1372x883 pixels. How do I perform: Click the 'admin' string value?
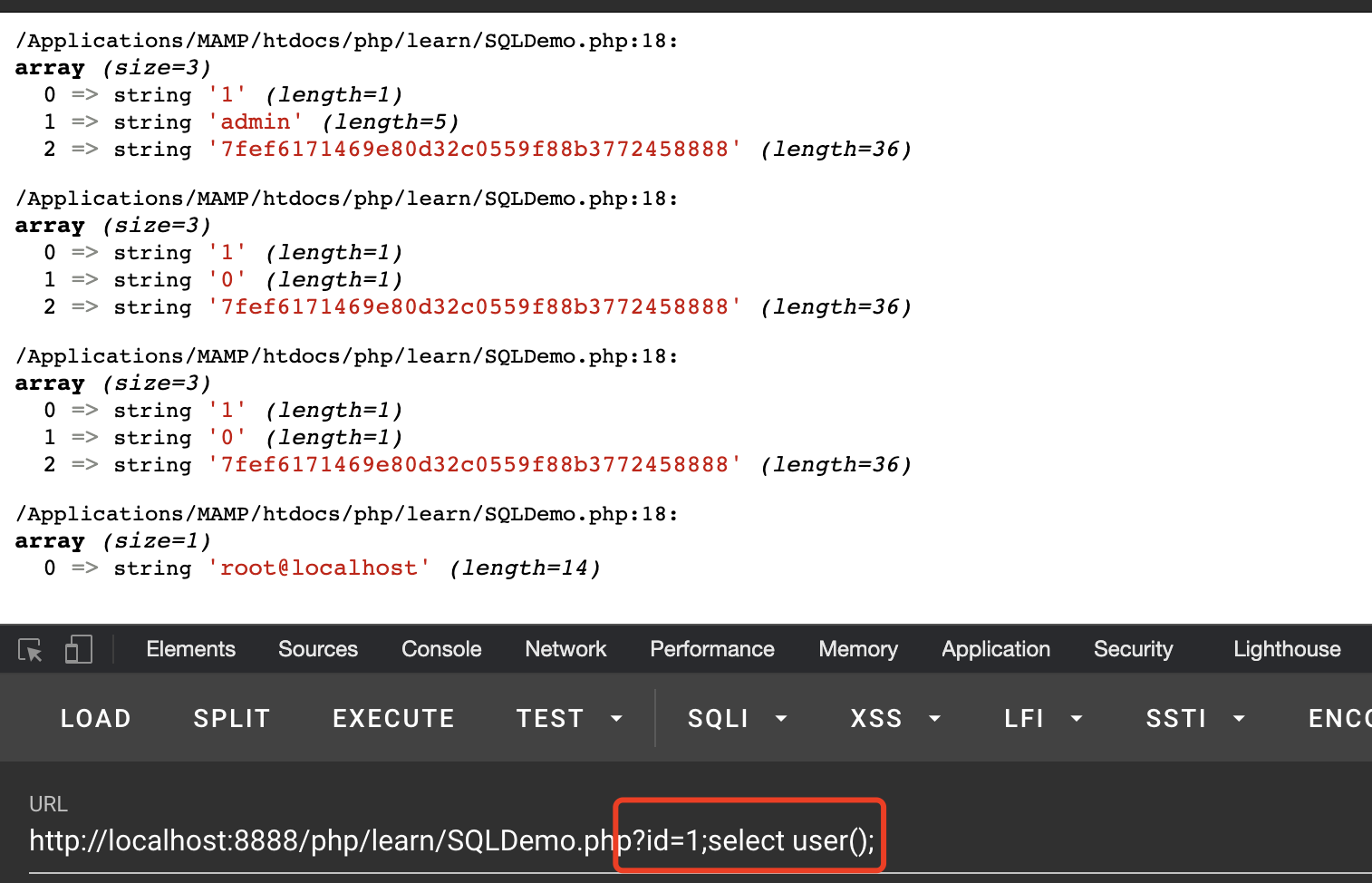click(x=256, y=122)
